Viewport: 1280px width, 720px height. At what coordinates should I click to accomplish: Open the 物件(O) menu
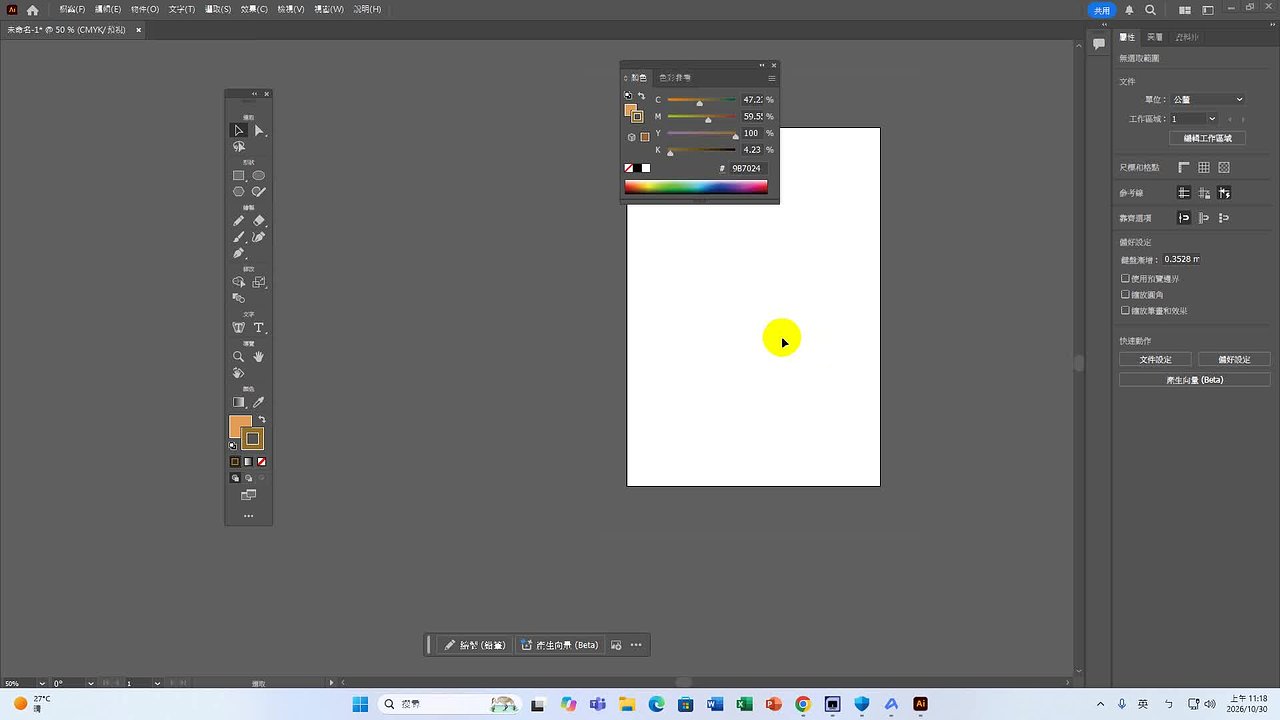(x=145, y=9)
